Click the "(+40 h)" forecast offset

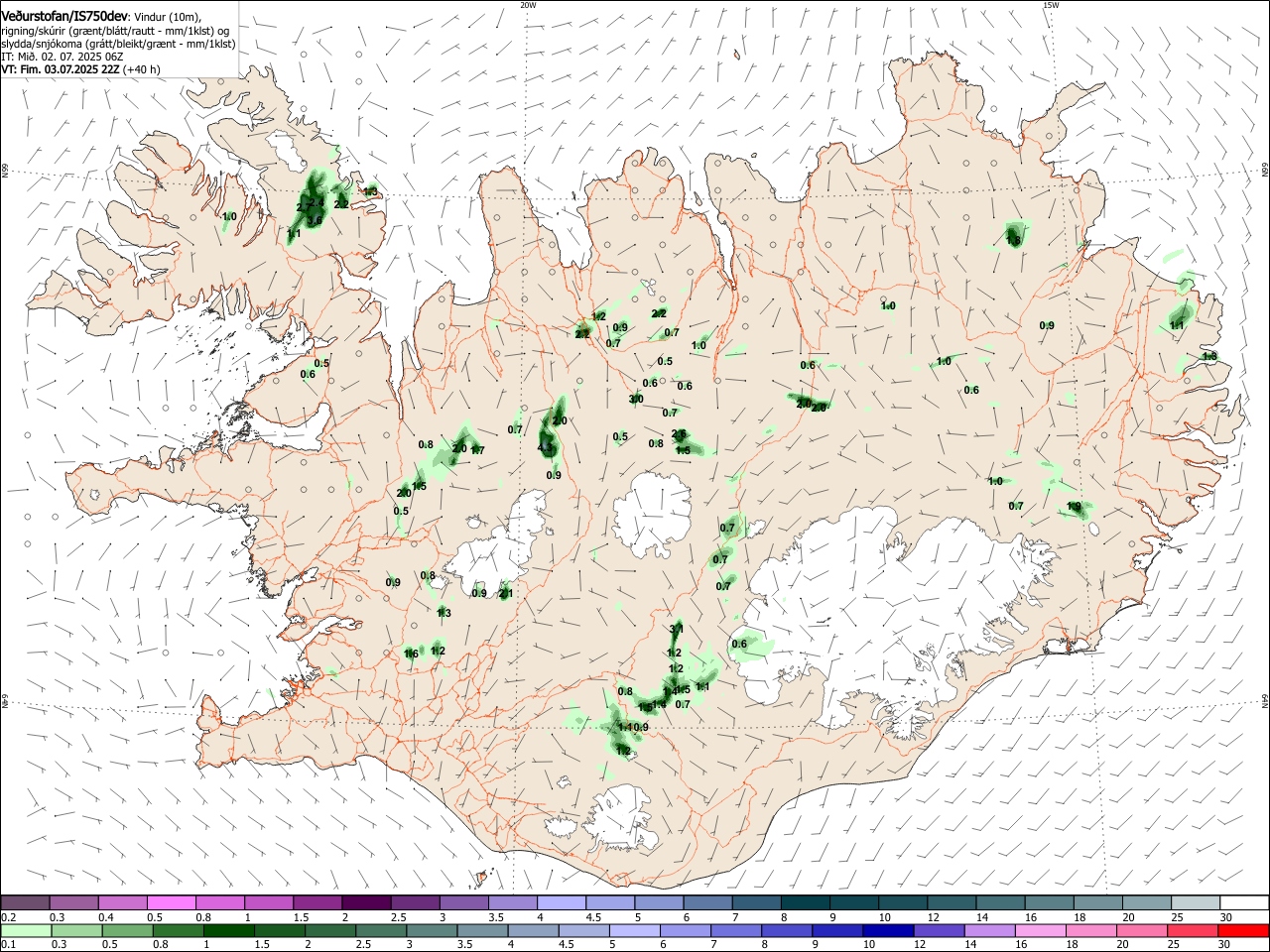pyautogui.click(x=142, y=69)
